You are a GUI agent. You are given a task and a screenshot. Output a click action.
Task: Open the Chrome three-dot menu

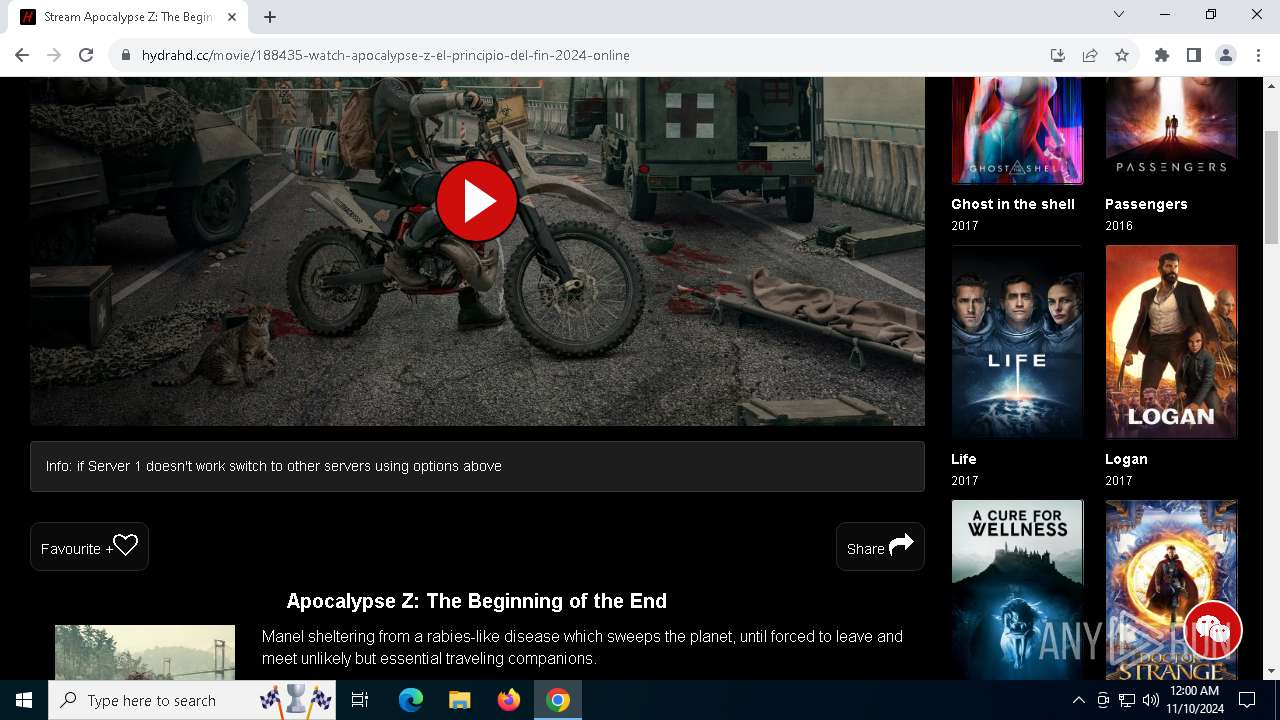(x=1258, y=55)
